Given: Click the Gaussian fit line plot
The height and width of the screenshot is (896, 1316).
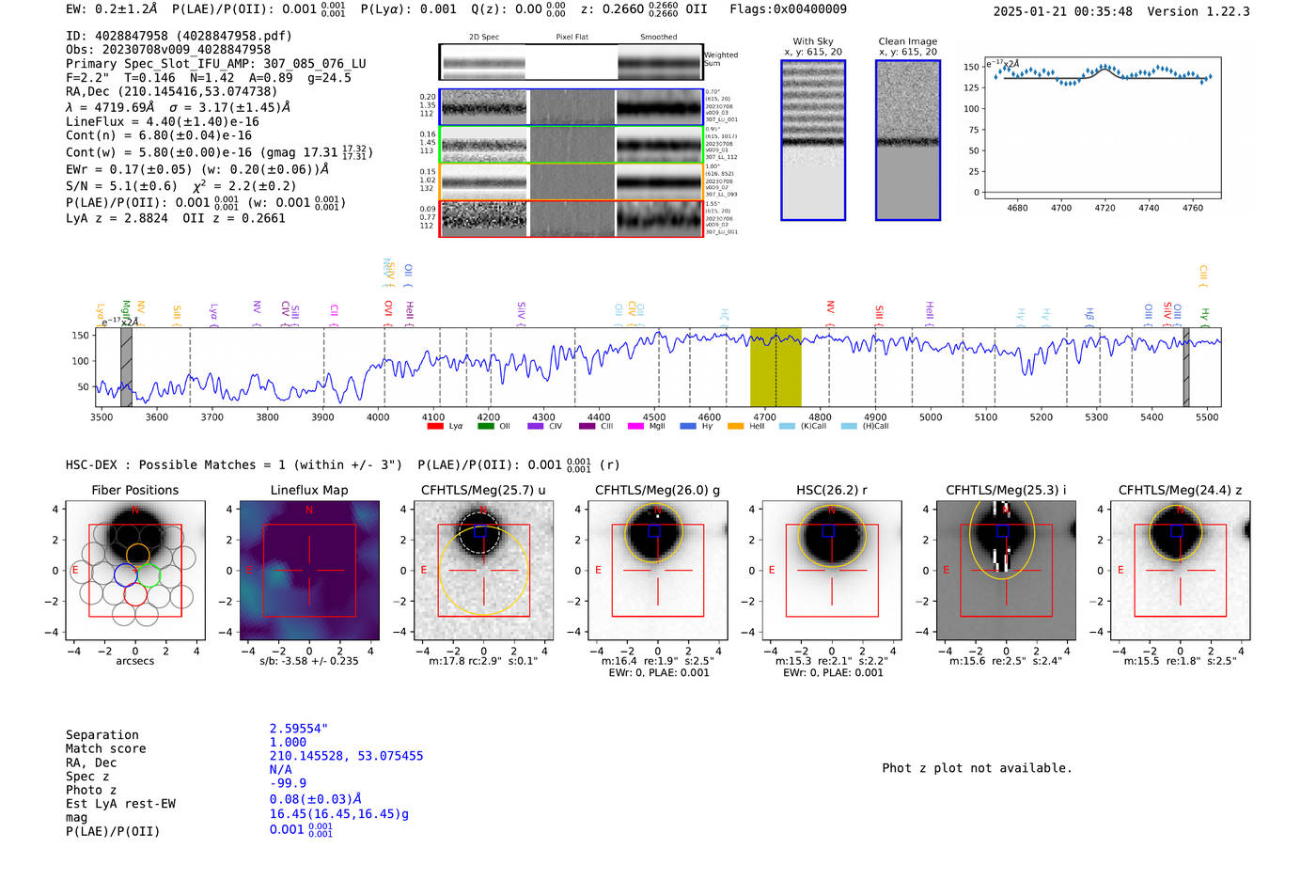Looking at the screenshot, I should [x=1102, y=127].
